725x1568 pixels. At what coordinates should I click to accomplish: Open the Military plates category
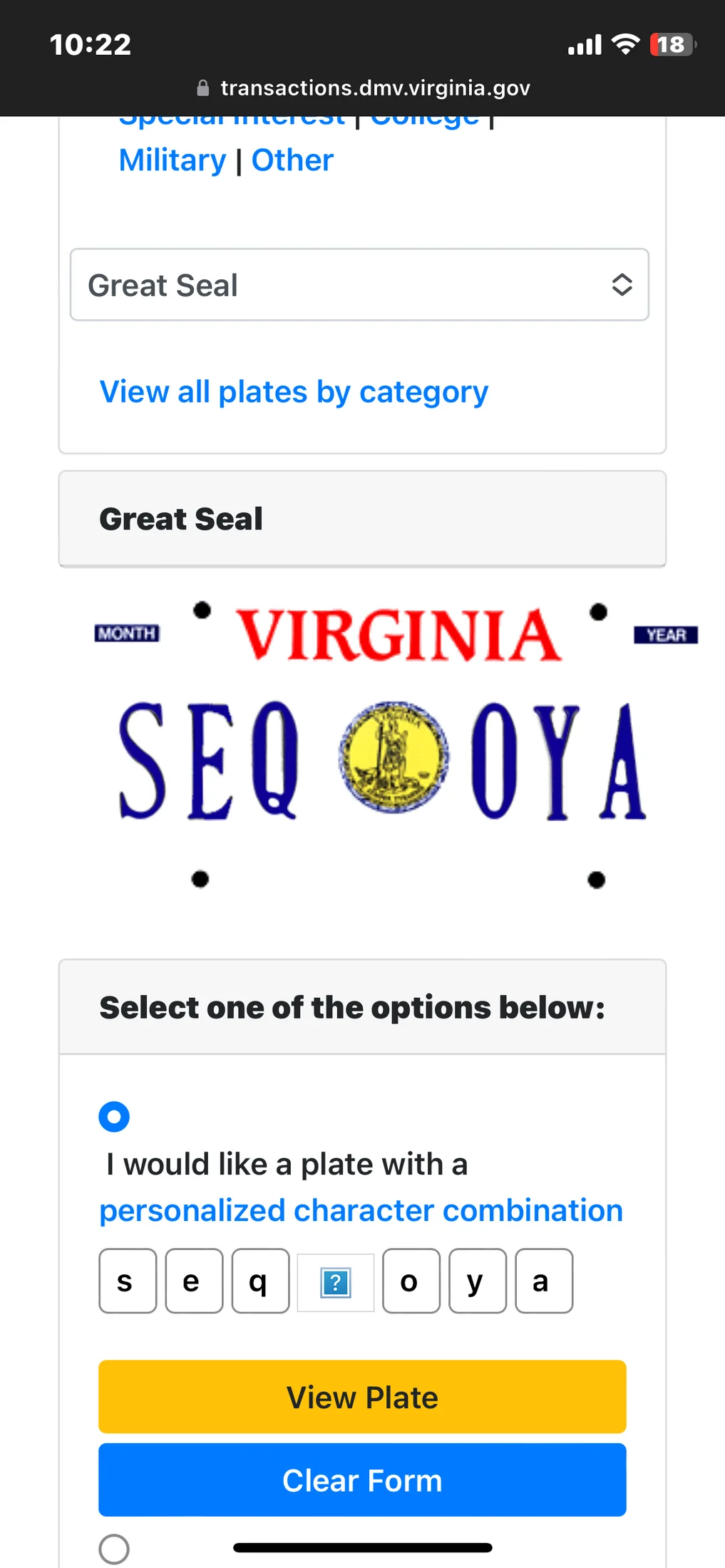tap(173, 160)
